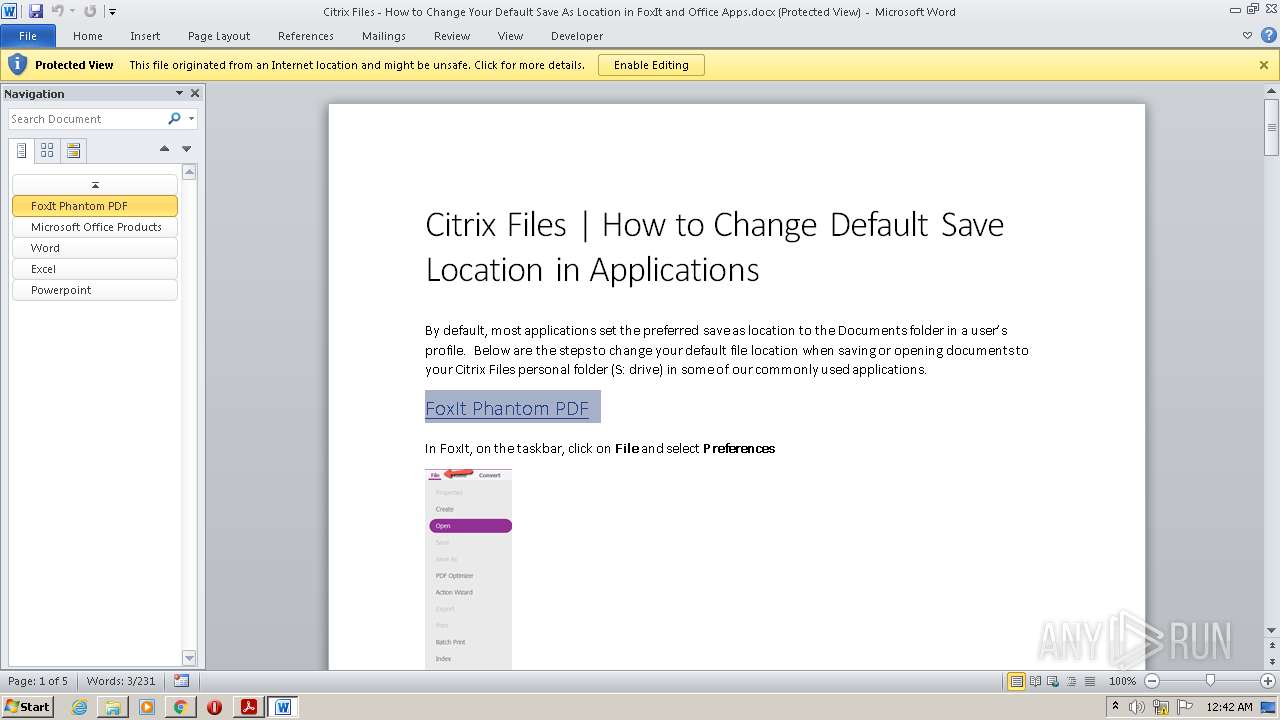
Task: Close the Protected View message bar
Action: click(x=1264, y=65)
